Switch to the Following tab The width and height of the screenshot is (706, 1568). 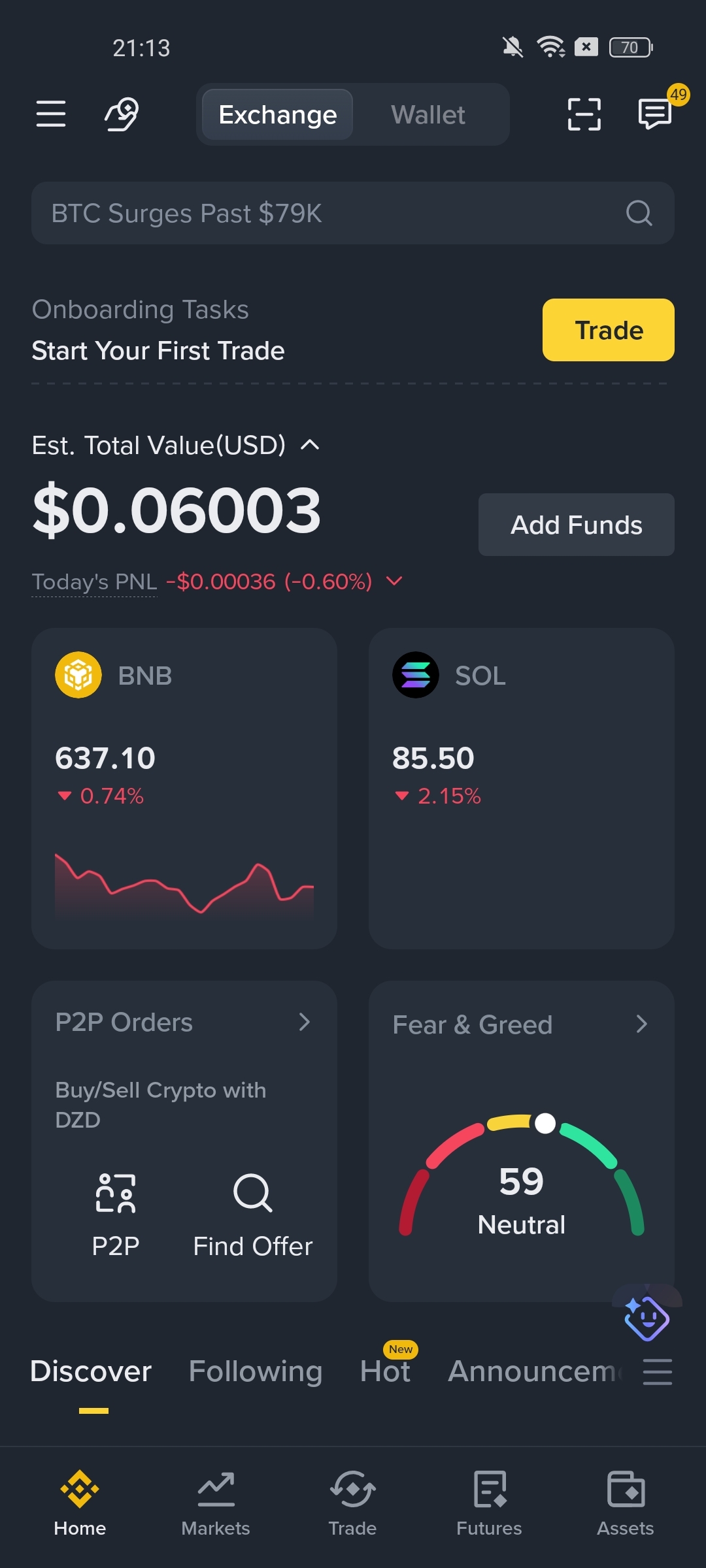[x=256, y=1371]
